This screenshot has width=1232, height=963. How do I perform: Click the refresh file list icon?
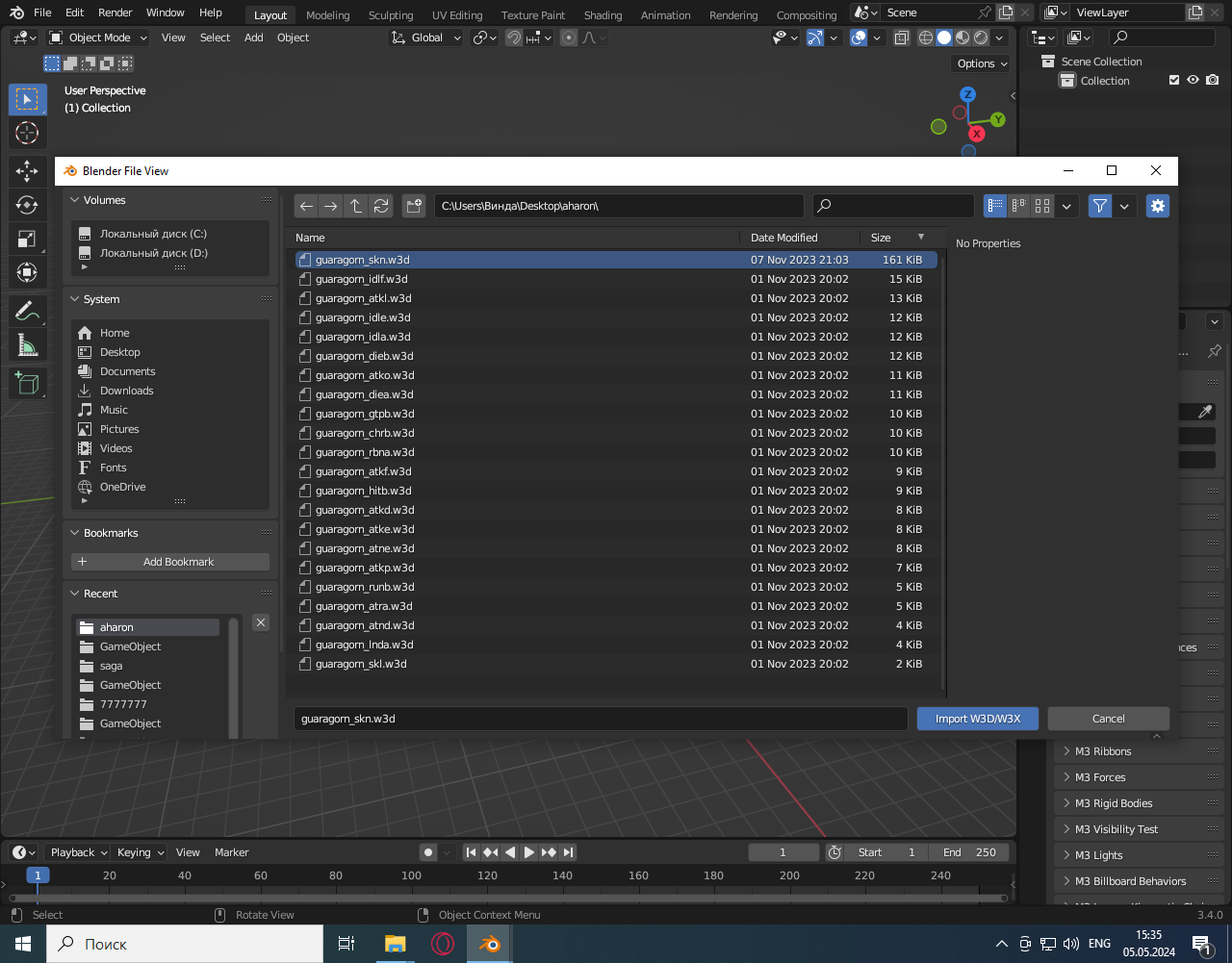381,206
